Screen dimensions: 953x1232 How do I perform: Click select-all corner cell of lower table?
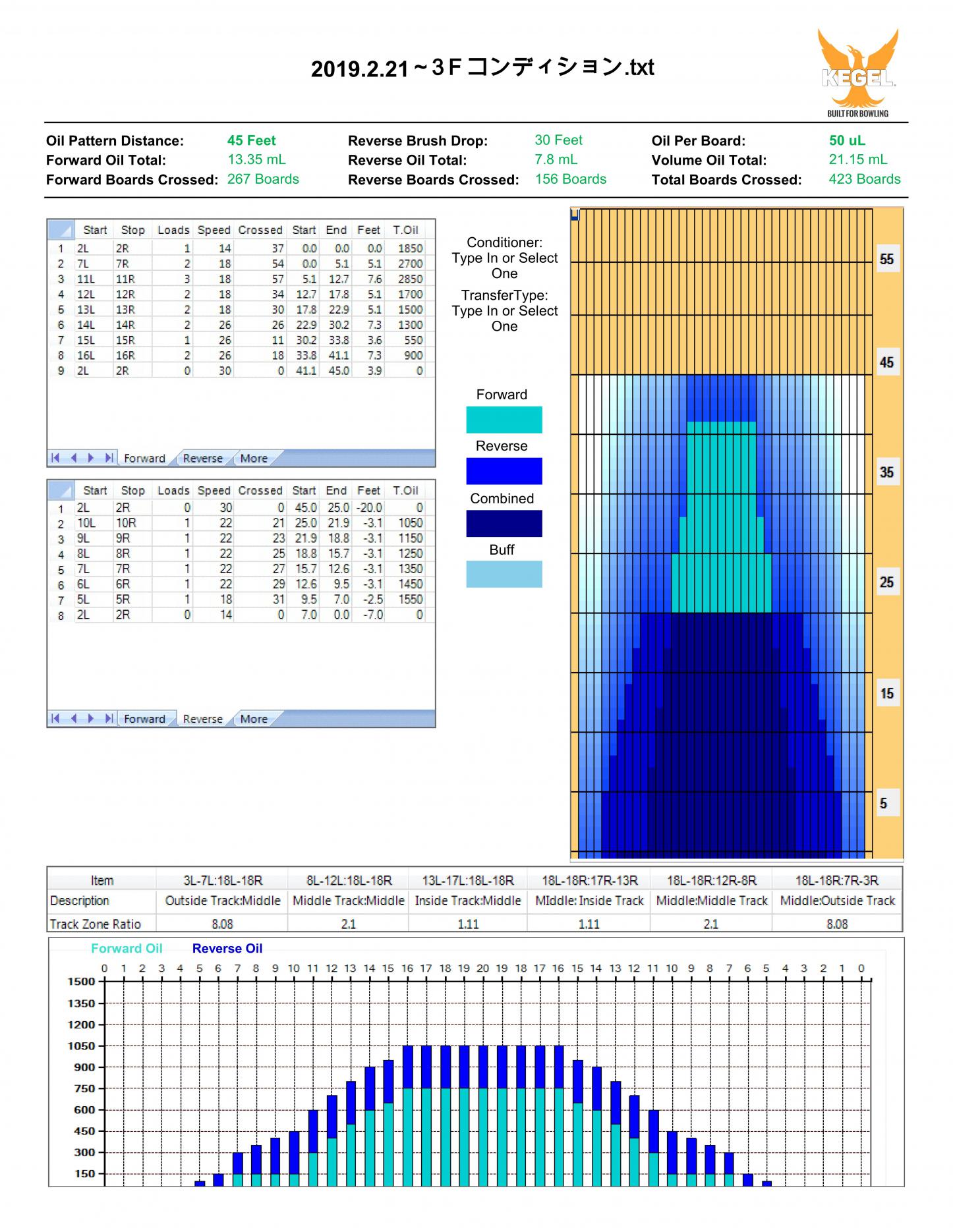(x=61, y=490)
